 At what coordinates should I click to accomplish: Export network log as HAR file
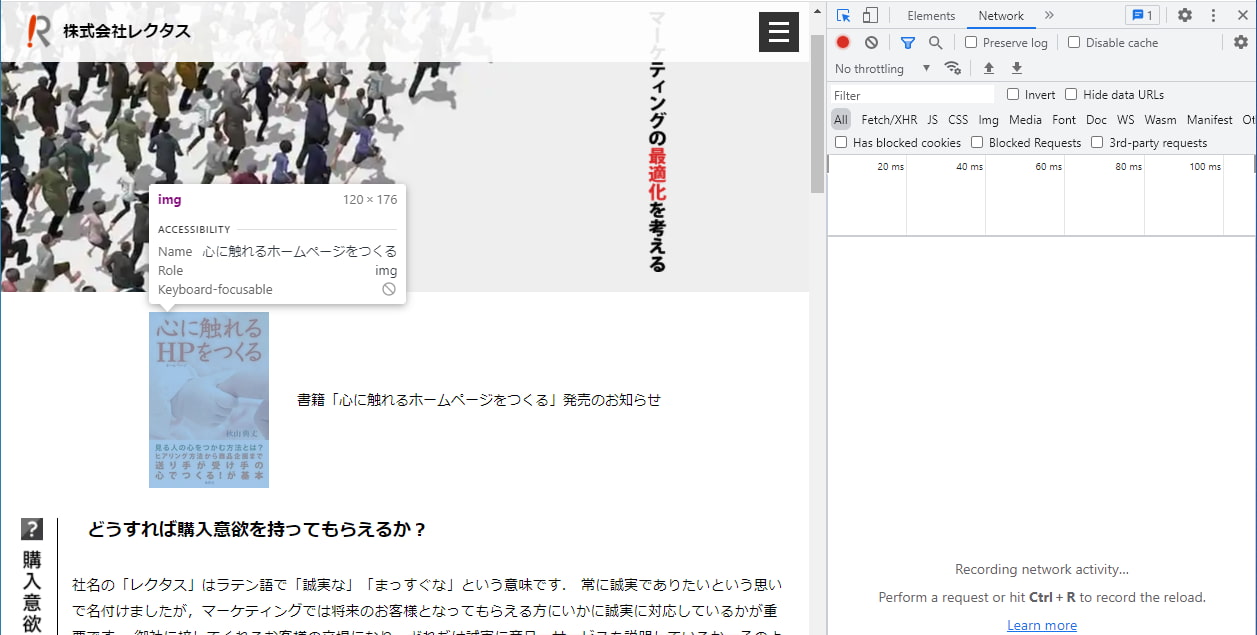pyautogui.click(x=1016, y=68)
